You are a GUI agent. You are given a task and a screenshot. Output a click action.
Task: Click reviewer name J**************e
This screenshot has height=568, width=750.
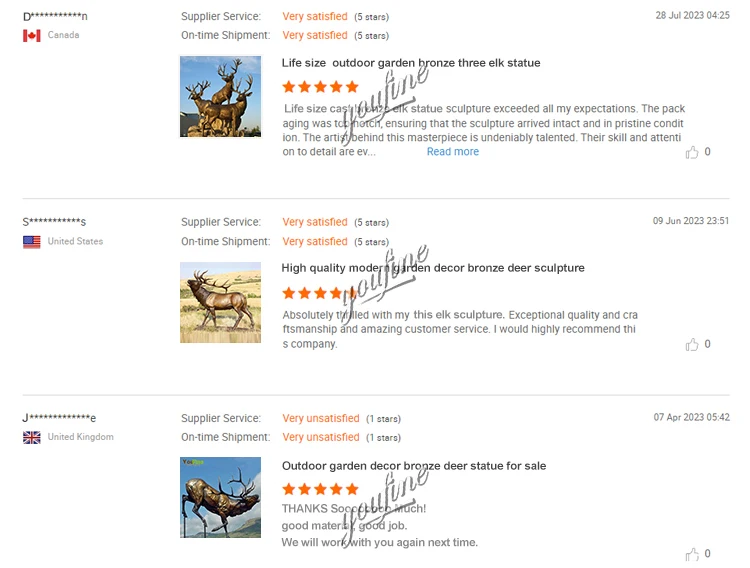59,418
